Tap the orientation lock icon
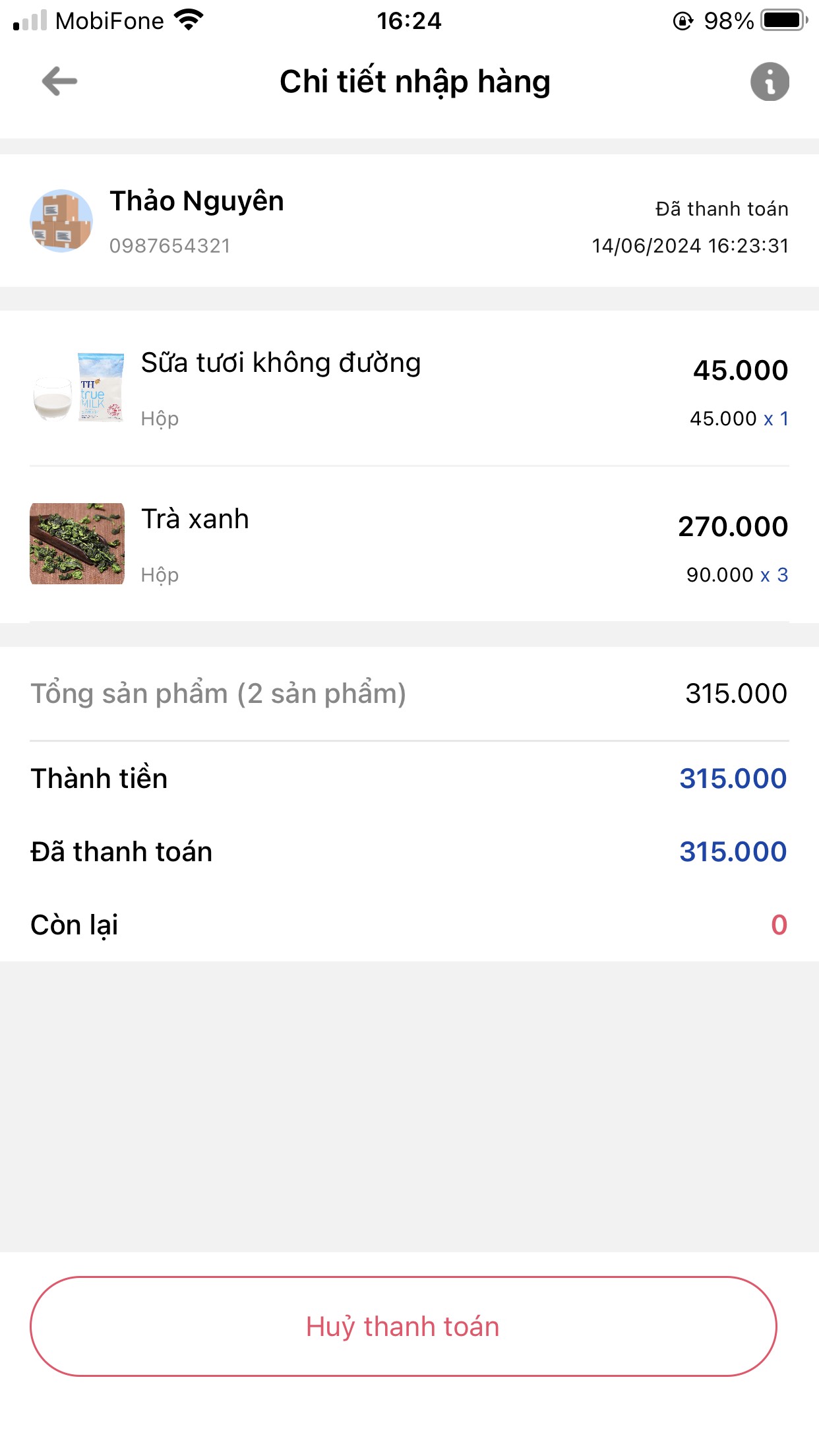 683,21
